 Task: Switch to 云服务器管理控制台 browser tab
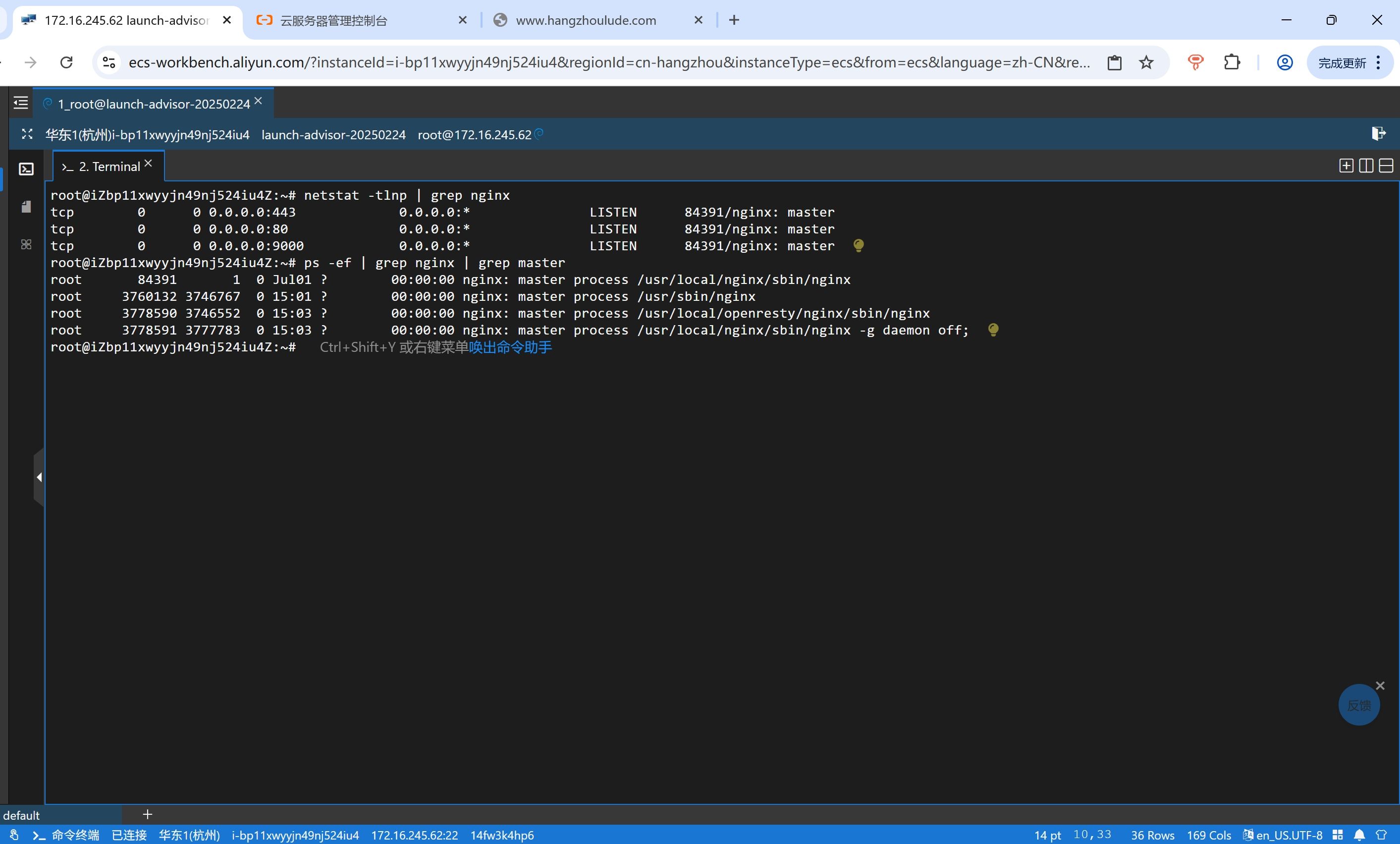(333, 20)
